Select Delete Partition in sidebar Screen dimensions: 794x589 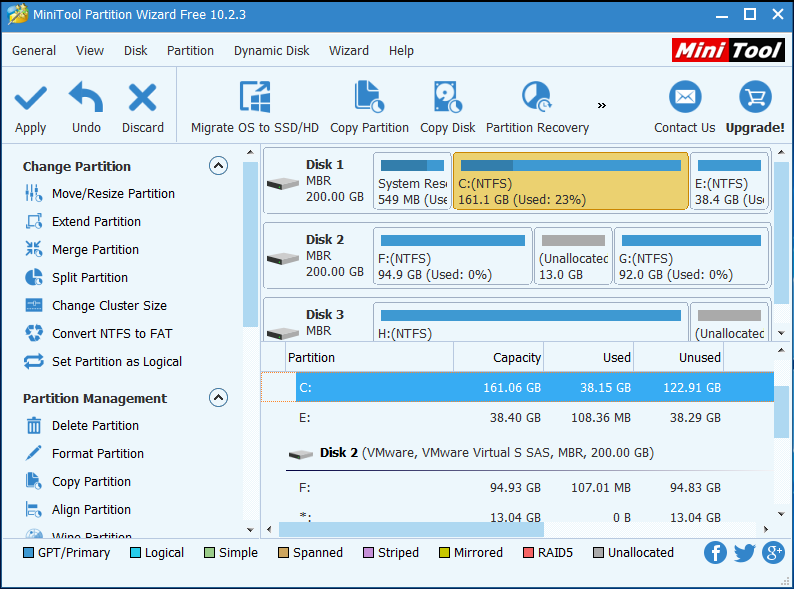pos(82,425)
